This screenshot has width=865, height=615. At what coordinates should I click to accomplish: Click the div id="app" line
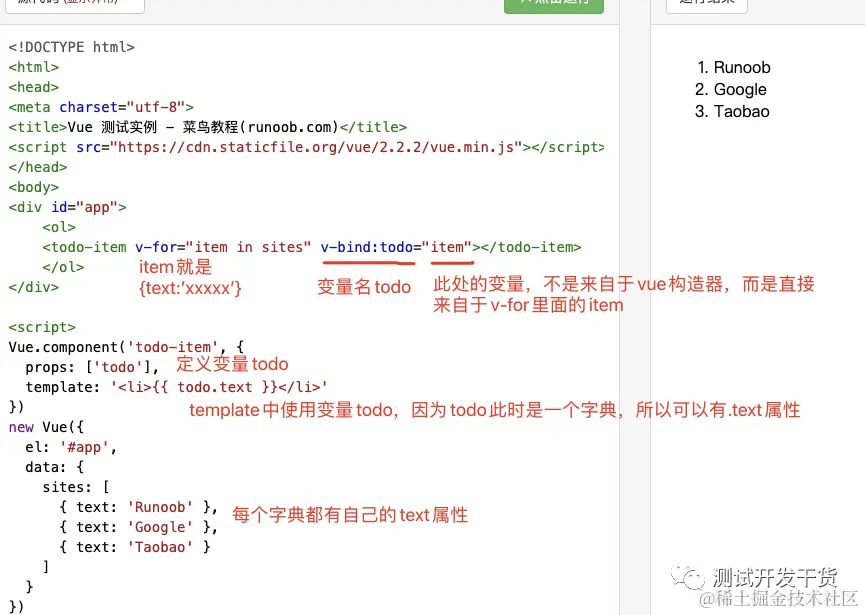pyautogui.click(x=67, y=207)
